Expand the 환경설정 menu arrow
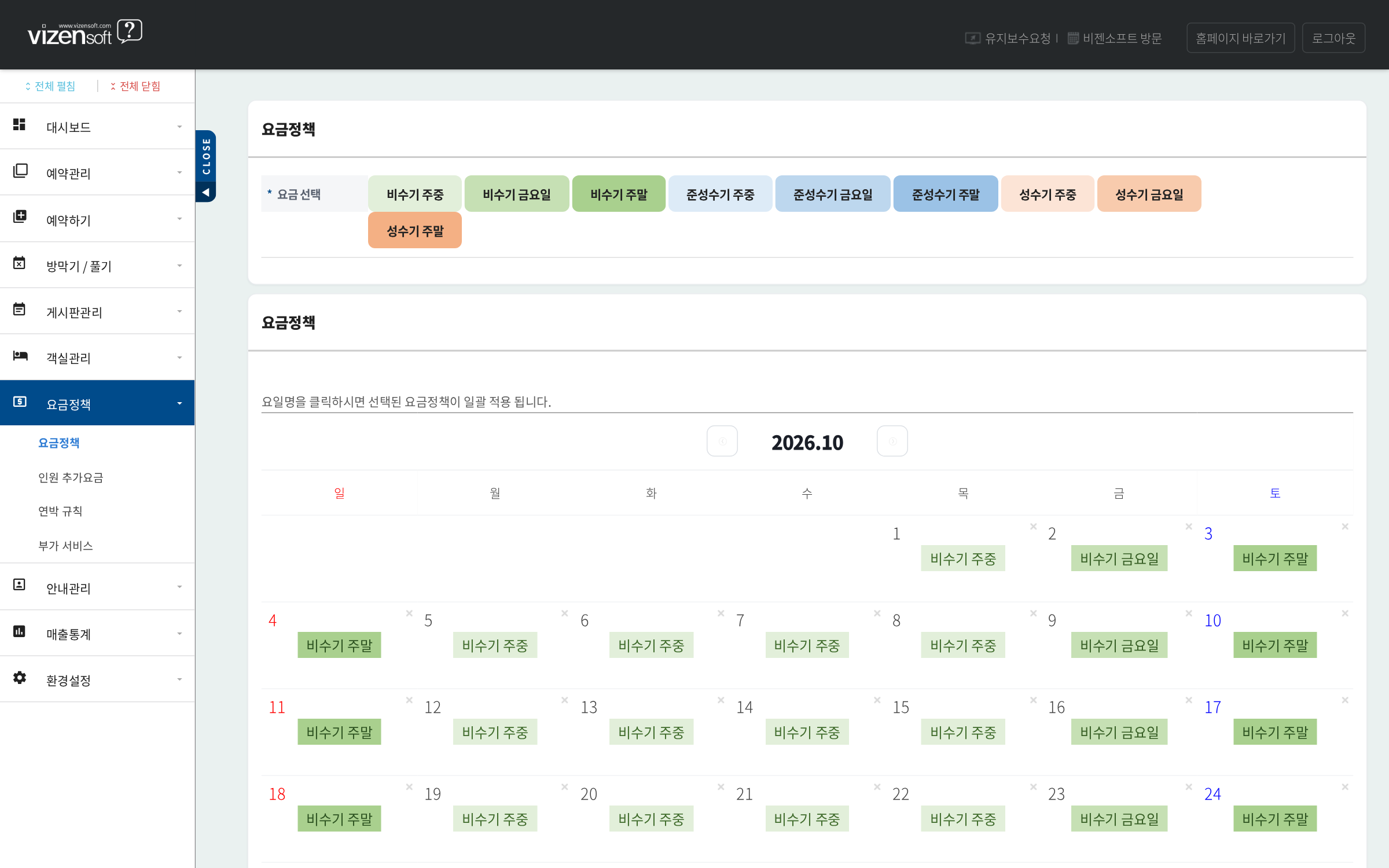Image resolution: width=1389 pixels, height=868 pixels. pos(179,679)
